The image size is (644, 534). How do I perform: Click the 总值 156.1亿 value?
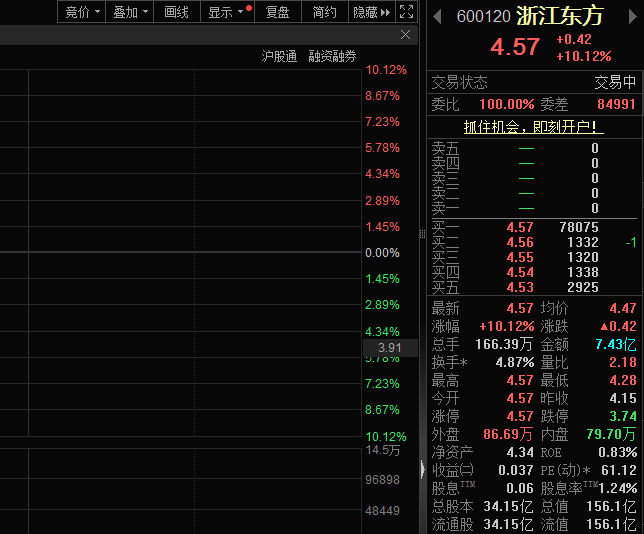point(611,506)
